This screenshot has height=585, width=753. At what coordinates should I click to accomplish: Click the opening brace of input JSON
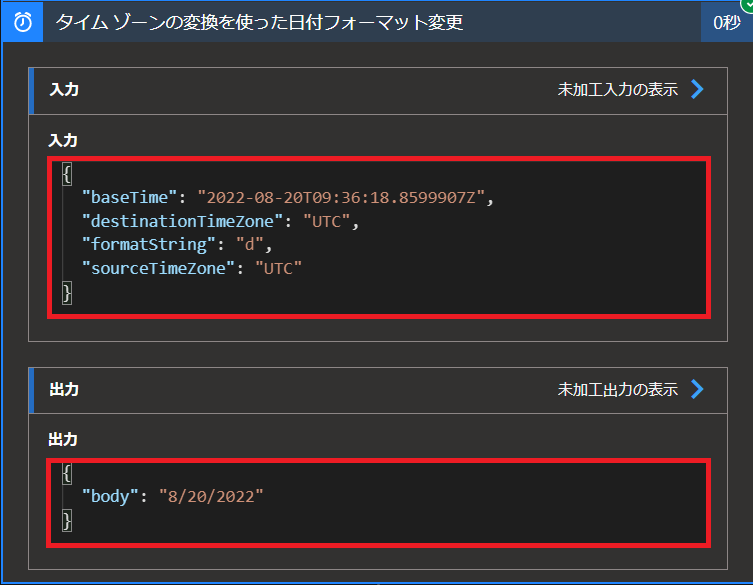point(67,173)
